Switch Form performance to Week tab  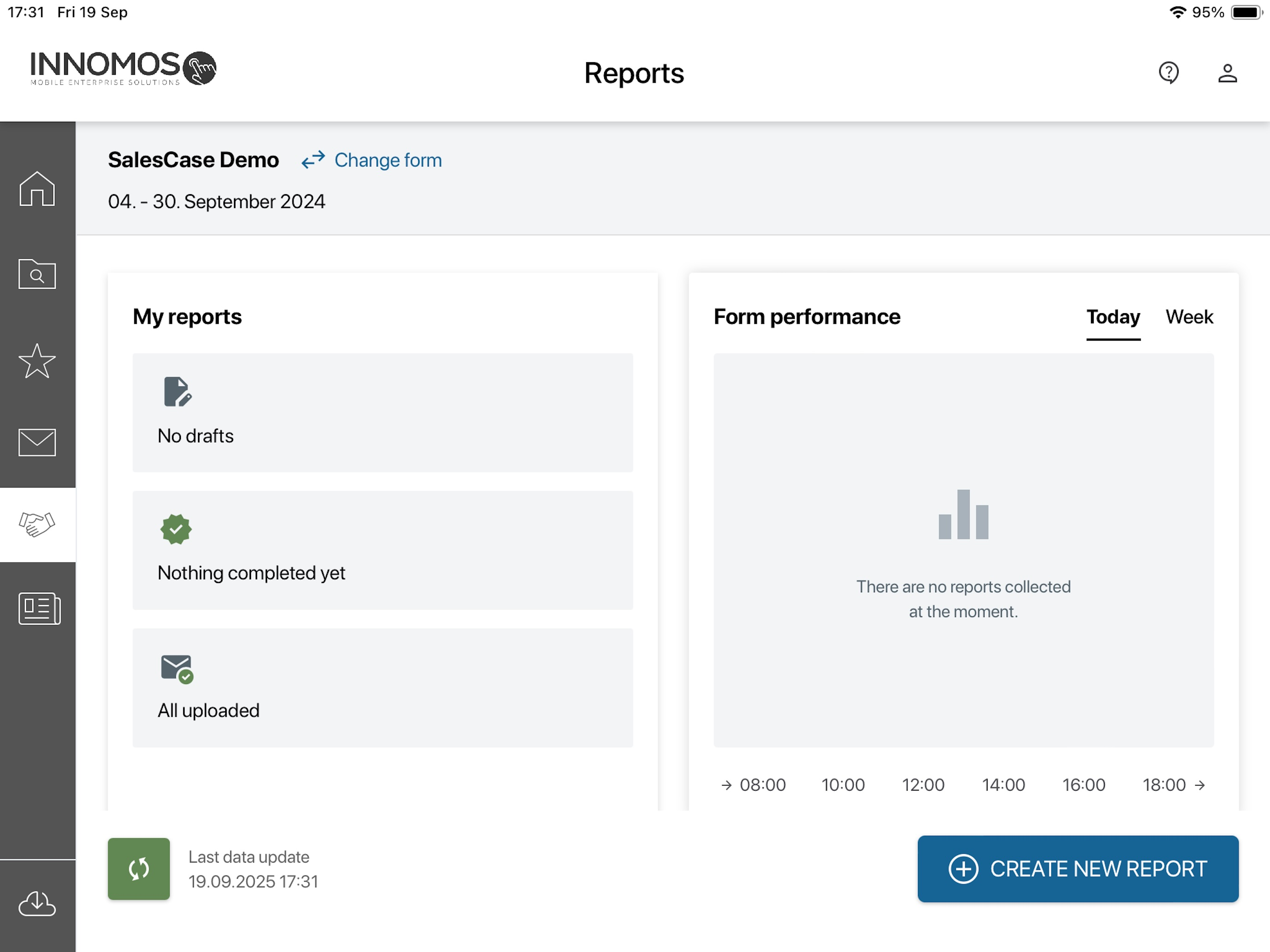click(x=1189, y=317)
